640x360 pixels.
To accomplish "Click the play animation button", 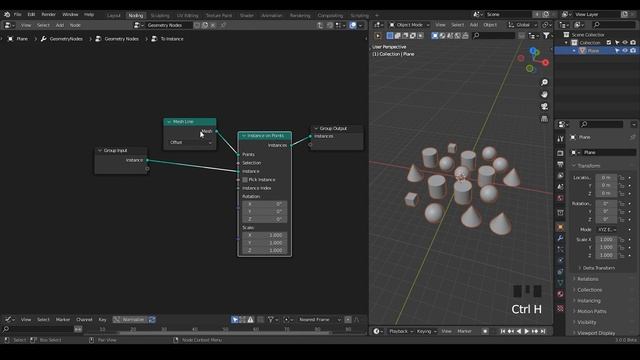I will click(527, 331).
